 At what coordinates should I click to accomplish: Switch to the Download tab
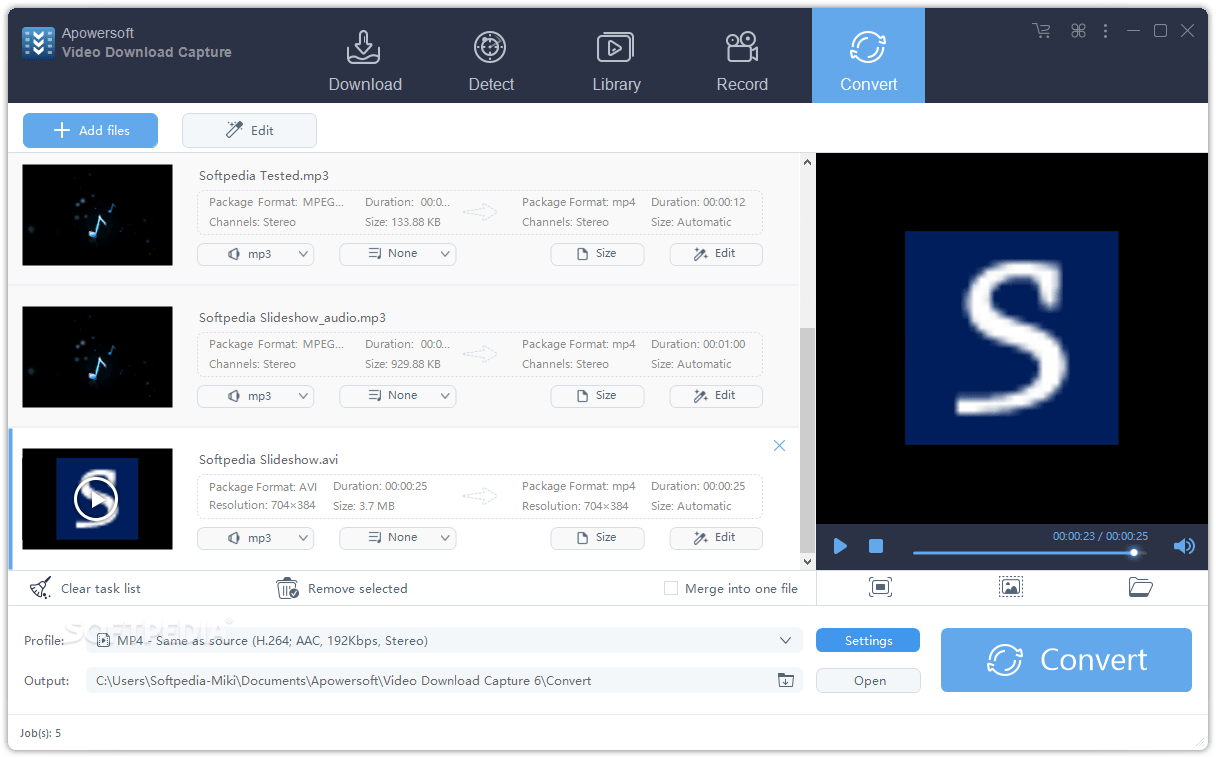click(x=365, y=60)
